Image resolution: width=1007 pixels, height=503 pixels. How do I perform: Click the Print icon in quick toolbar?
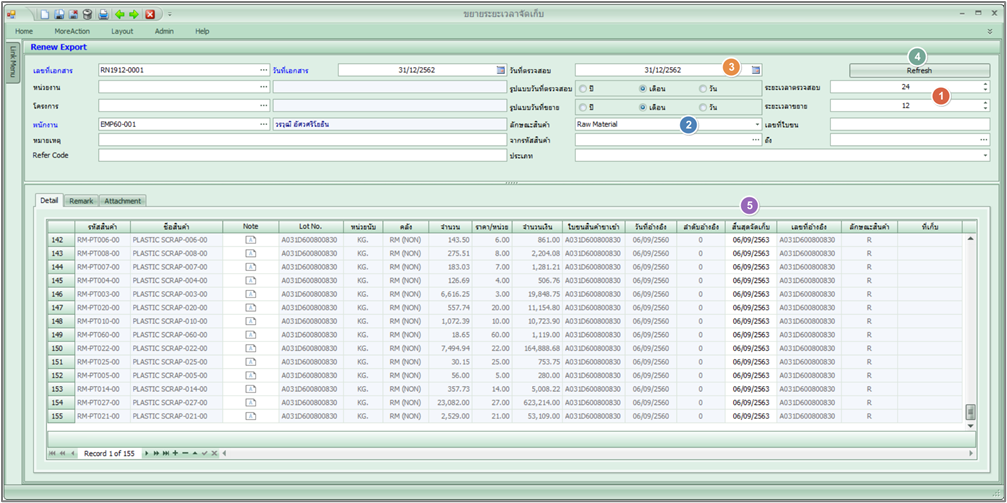(x=103, y=15)
